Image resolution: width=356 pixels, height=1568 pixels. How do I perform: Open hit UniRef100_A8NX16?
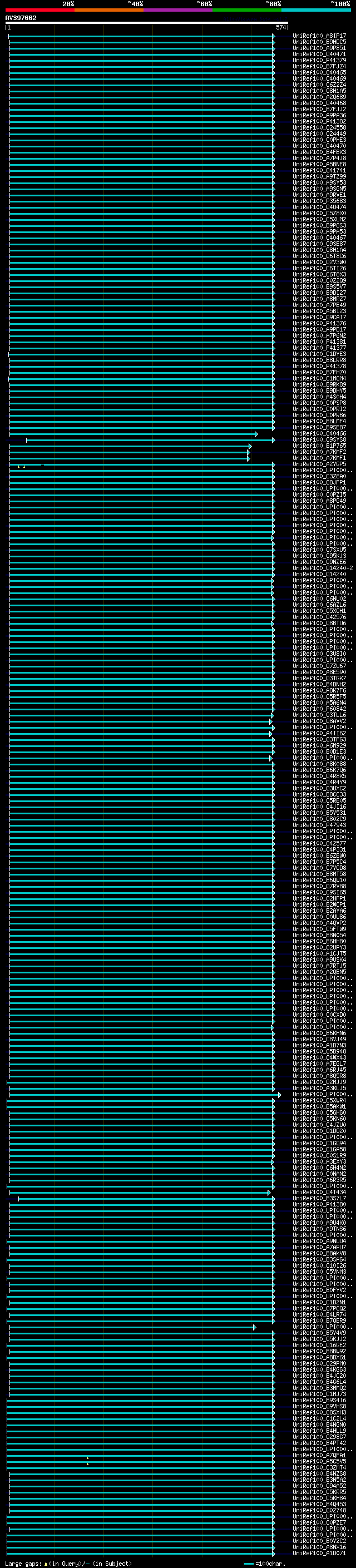tap(319, 1547)
